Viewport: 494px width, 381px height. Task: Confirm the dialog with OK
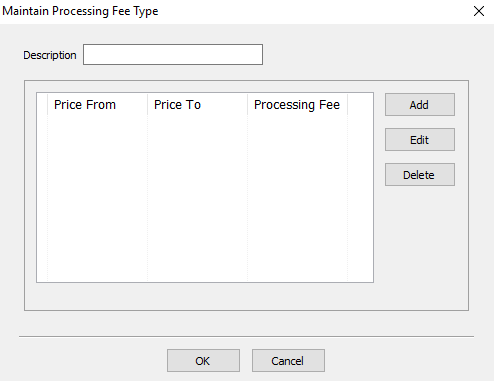(x=203, y=361)
